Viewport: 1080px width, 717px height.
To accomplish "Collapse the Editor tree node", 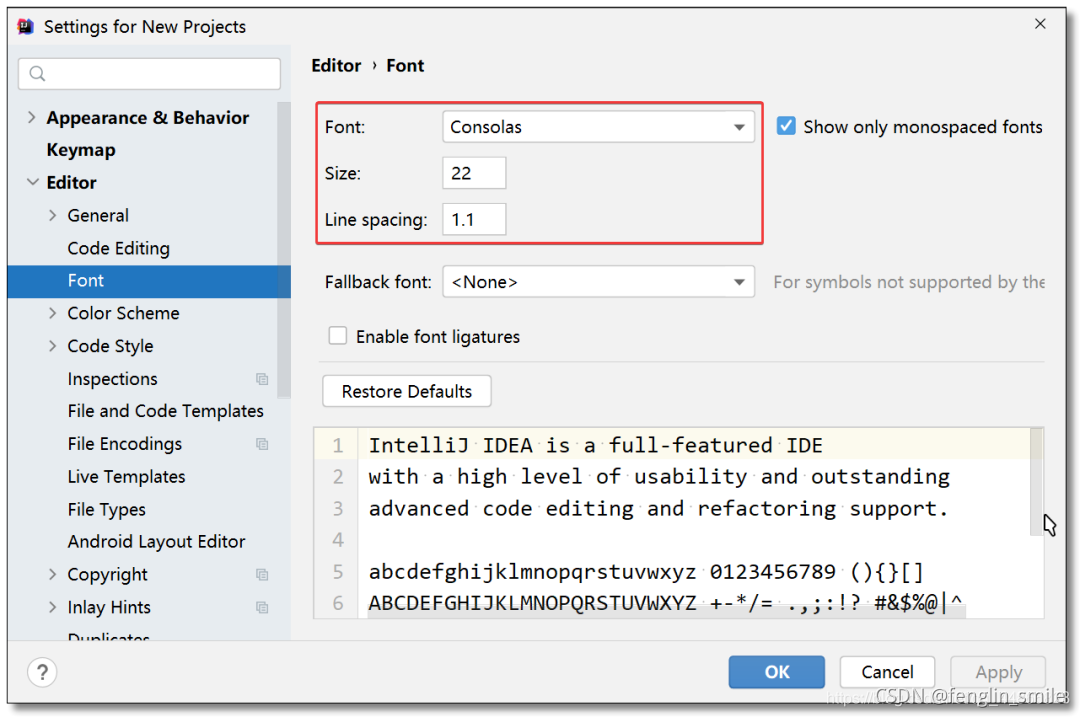I will 32,183.
